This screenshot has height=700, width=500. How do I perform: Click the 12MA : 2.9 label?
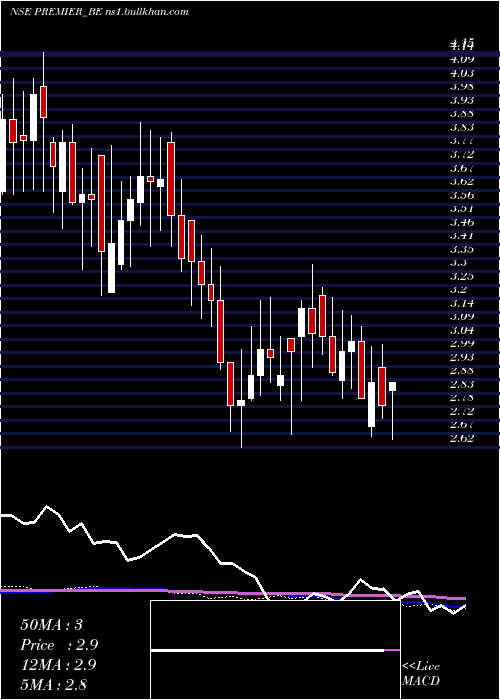click(x=58, y=665)
